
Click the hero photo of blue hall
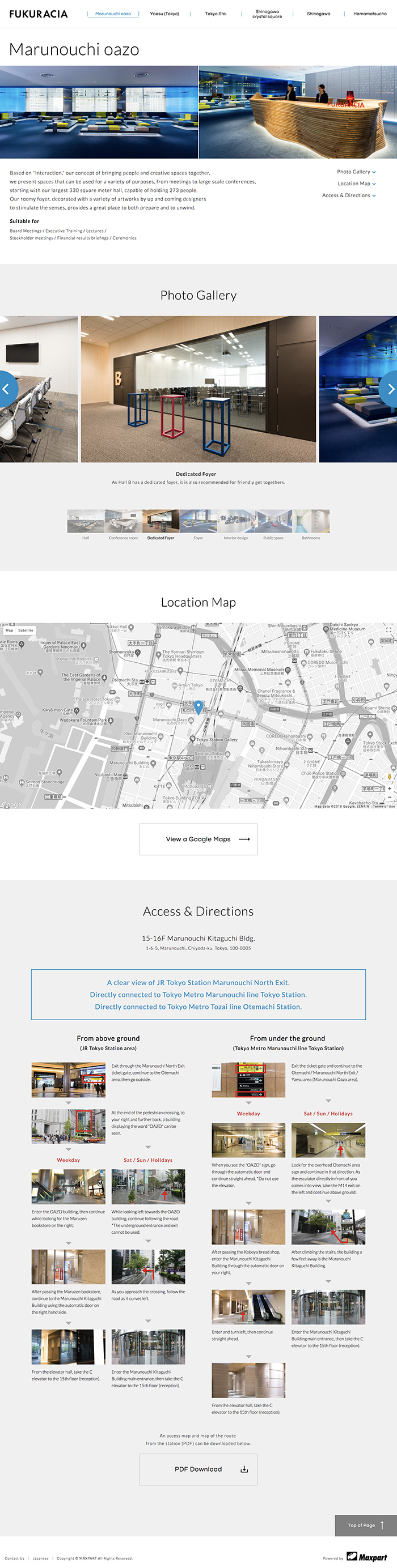coord(99,112)
